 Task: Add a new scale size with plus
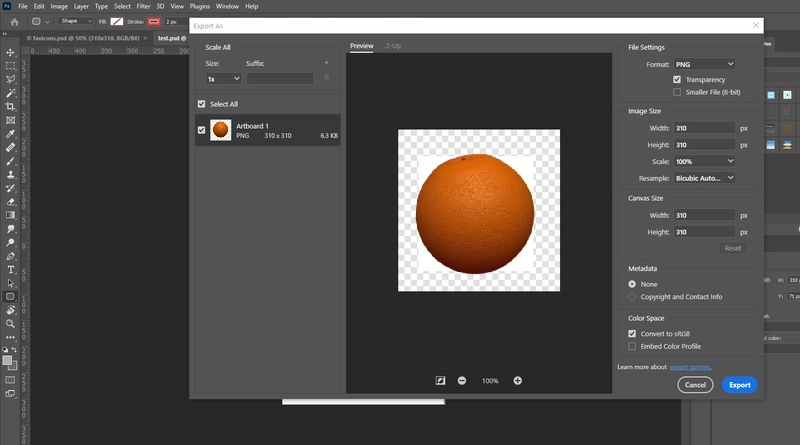coord(327,63)
